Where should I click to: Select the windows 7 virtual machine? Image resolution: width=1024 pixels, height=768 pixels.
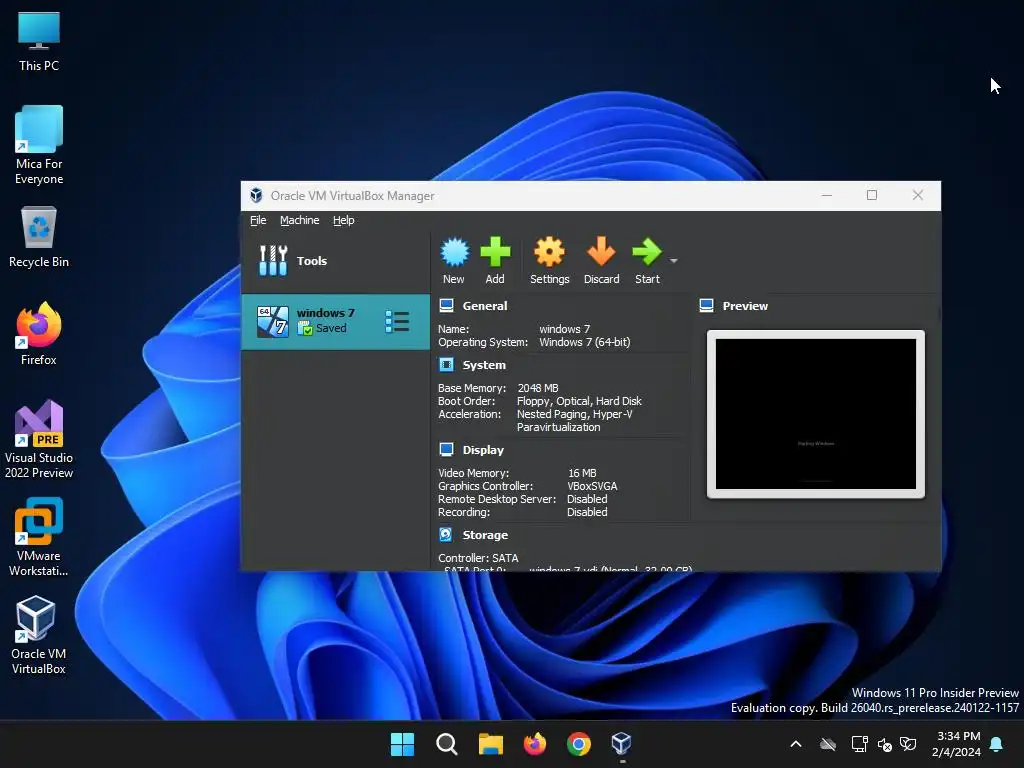coord(335,321)
